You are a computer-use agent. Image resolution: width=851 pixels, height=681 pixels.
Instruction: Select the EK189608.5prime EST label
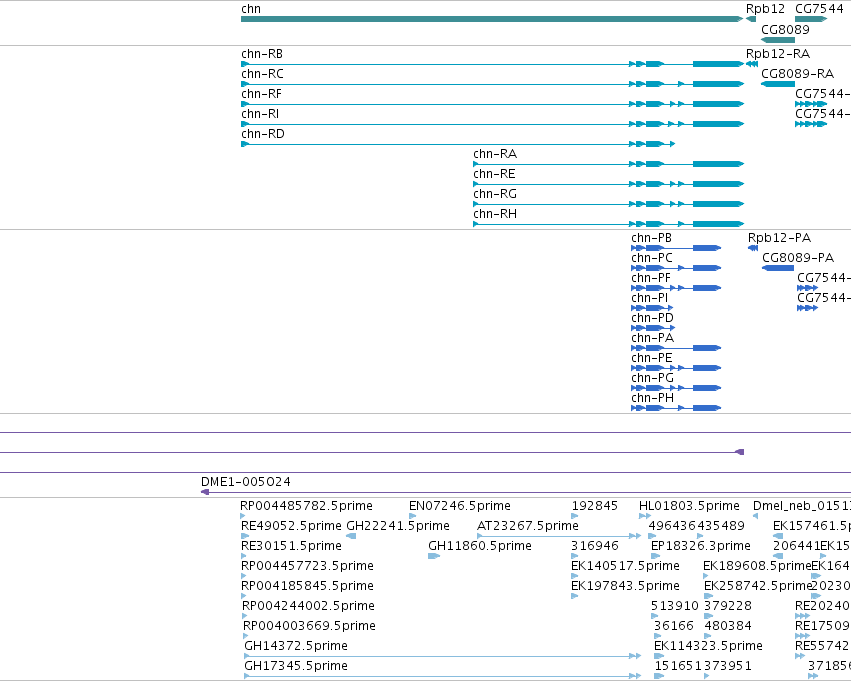pos(757,566)
